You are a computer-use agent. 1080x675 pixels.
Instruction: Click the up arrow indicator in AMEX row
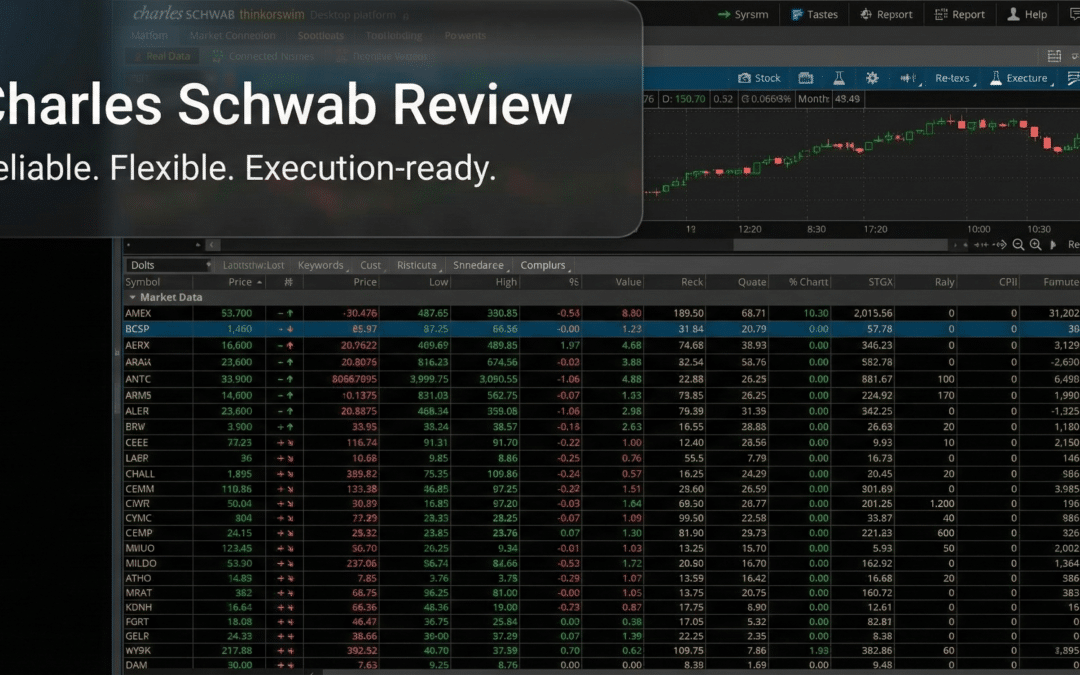pos(290,313)
